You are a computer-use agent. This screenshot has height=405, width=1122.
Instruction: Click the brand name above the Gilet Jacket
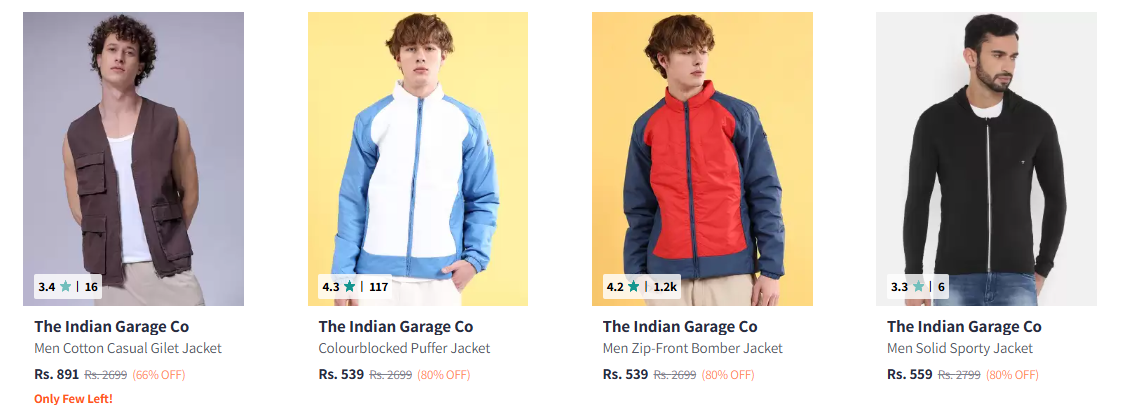[x=112, y=327]
